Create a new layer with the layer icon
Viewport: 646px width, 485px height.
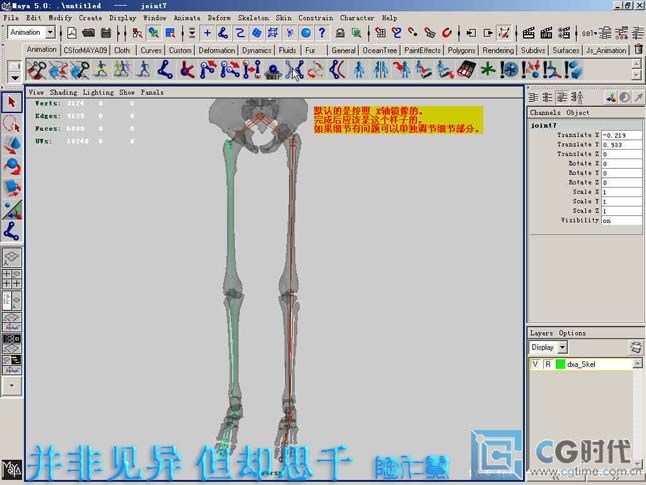pos(636,347)
